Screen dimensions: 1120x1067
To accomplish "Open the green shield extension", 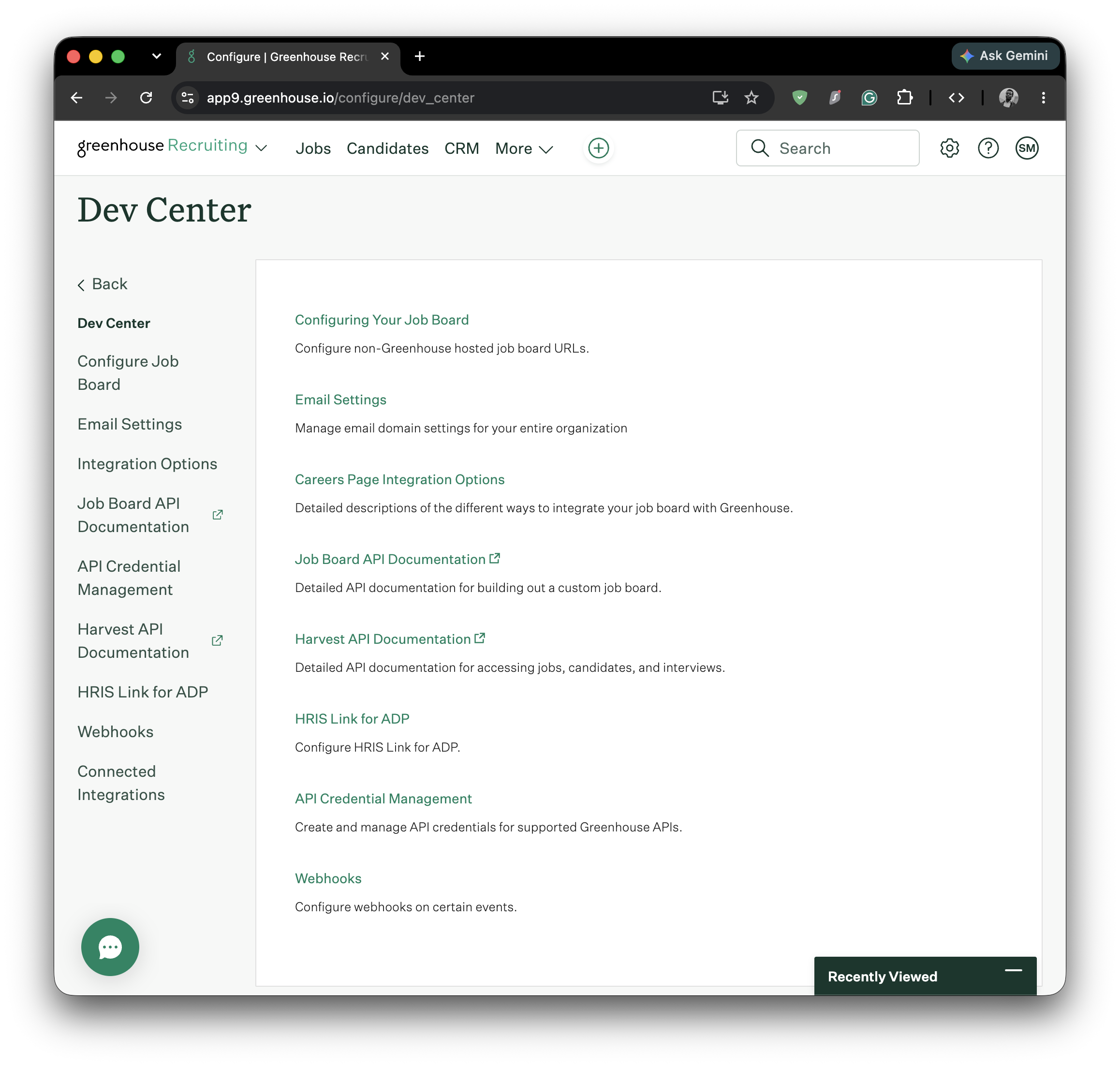I will point(799,98).
